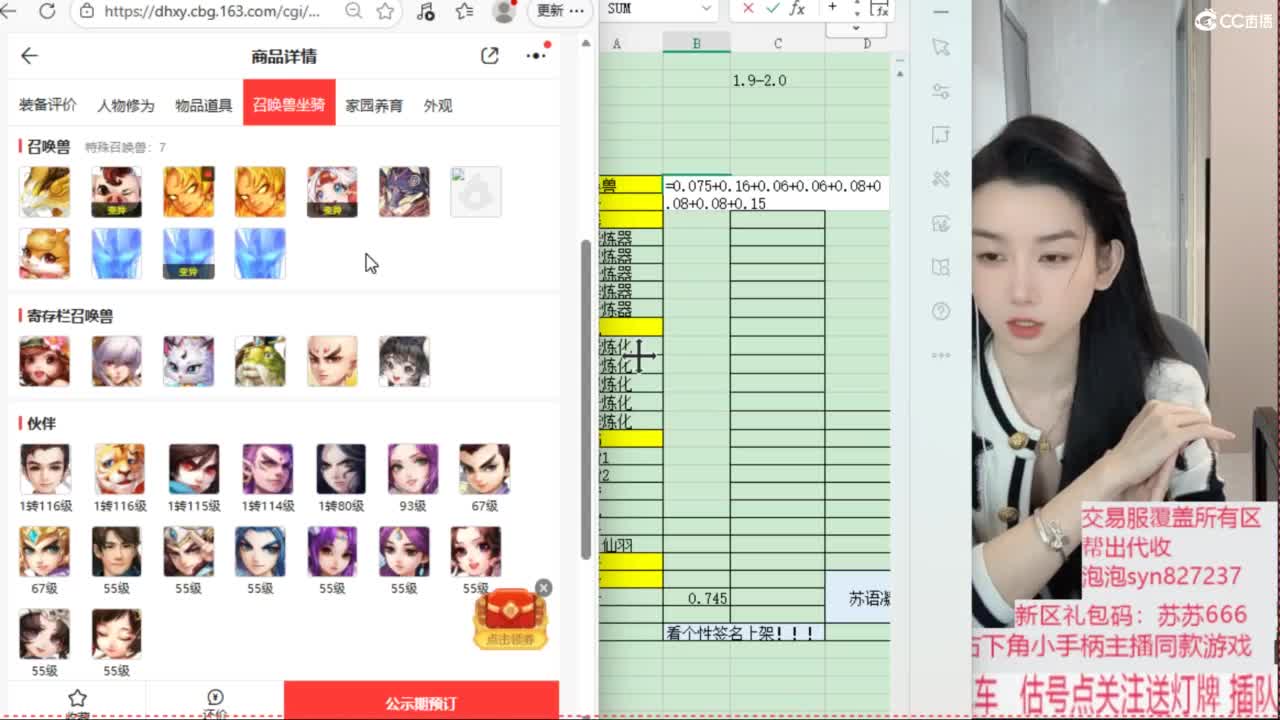Select column D header in the spreadsheet
This screenshot has width=1280, height=720.
(x=867, y=44)
